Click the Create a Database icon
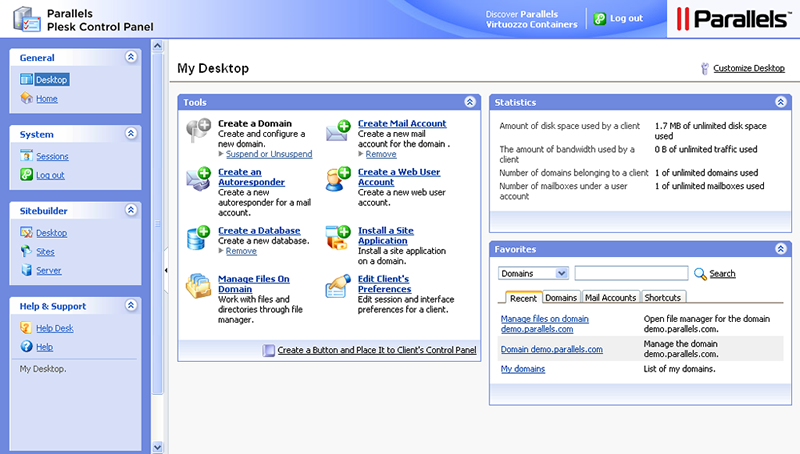Image resolution: width=800 pixels, height=454 pixels. coord(198,237)
